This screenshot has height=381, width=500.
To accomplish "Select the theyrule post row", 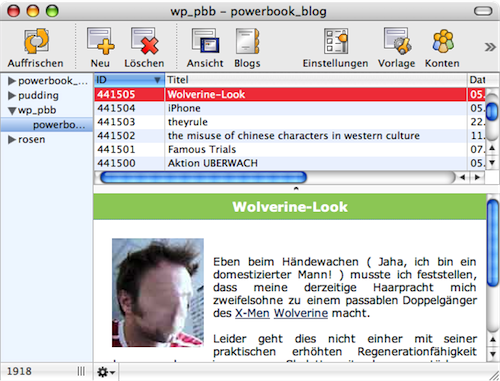I will (289, 122).
